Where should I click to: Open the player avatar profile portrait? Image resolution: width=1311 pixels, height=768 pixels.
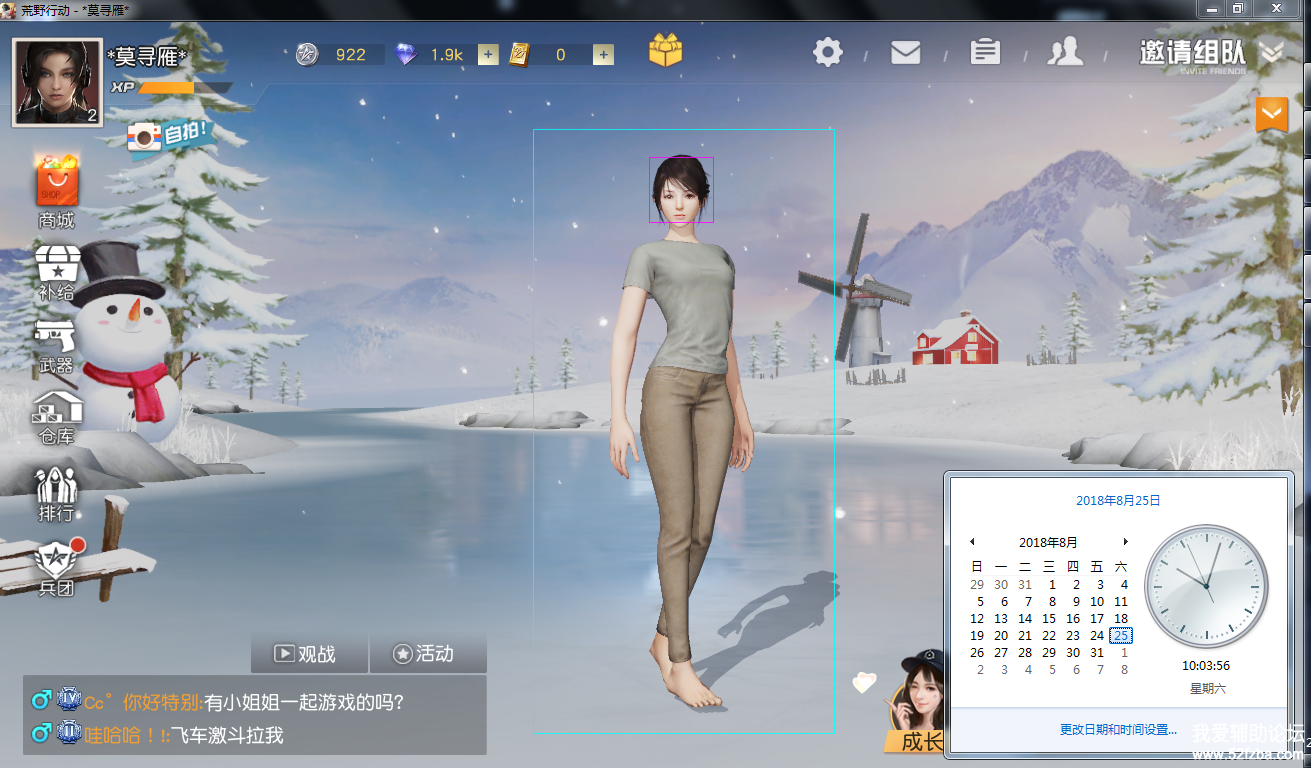(56, 83)
